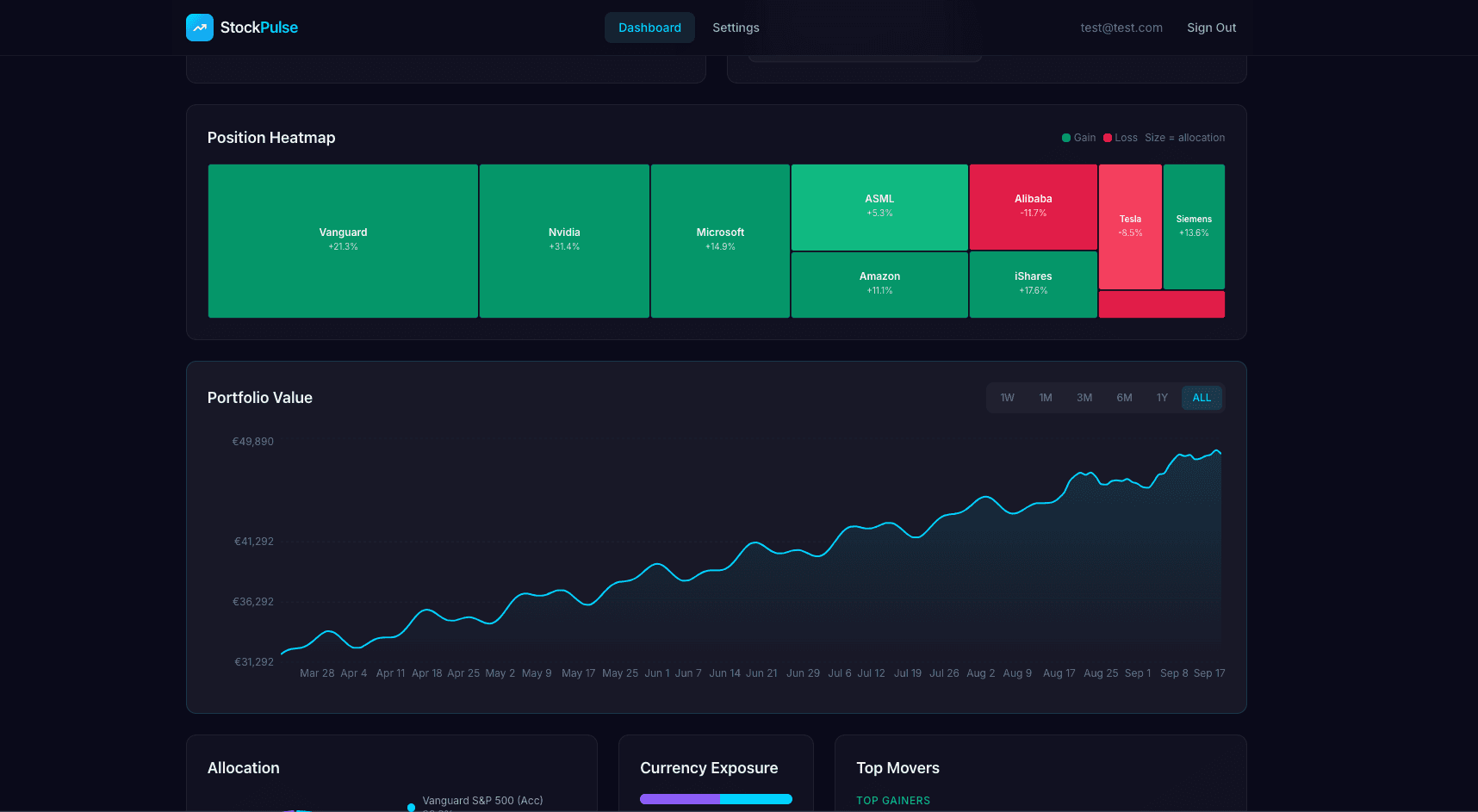Click the €36,292 axis label

coord(253,602)
